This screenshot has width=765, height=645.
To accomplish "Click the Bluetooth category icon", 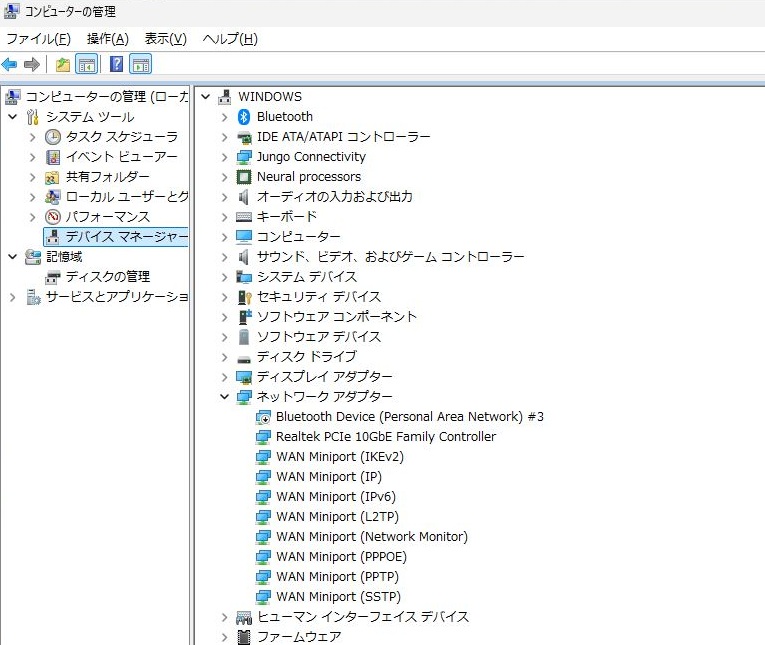I will [244, 117].
